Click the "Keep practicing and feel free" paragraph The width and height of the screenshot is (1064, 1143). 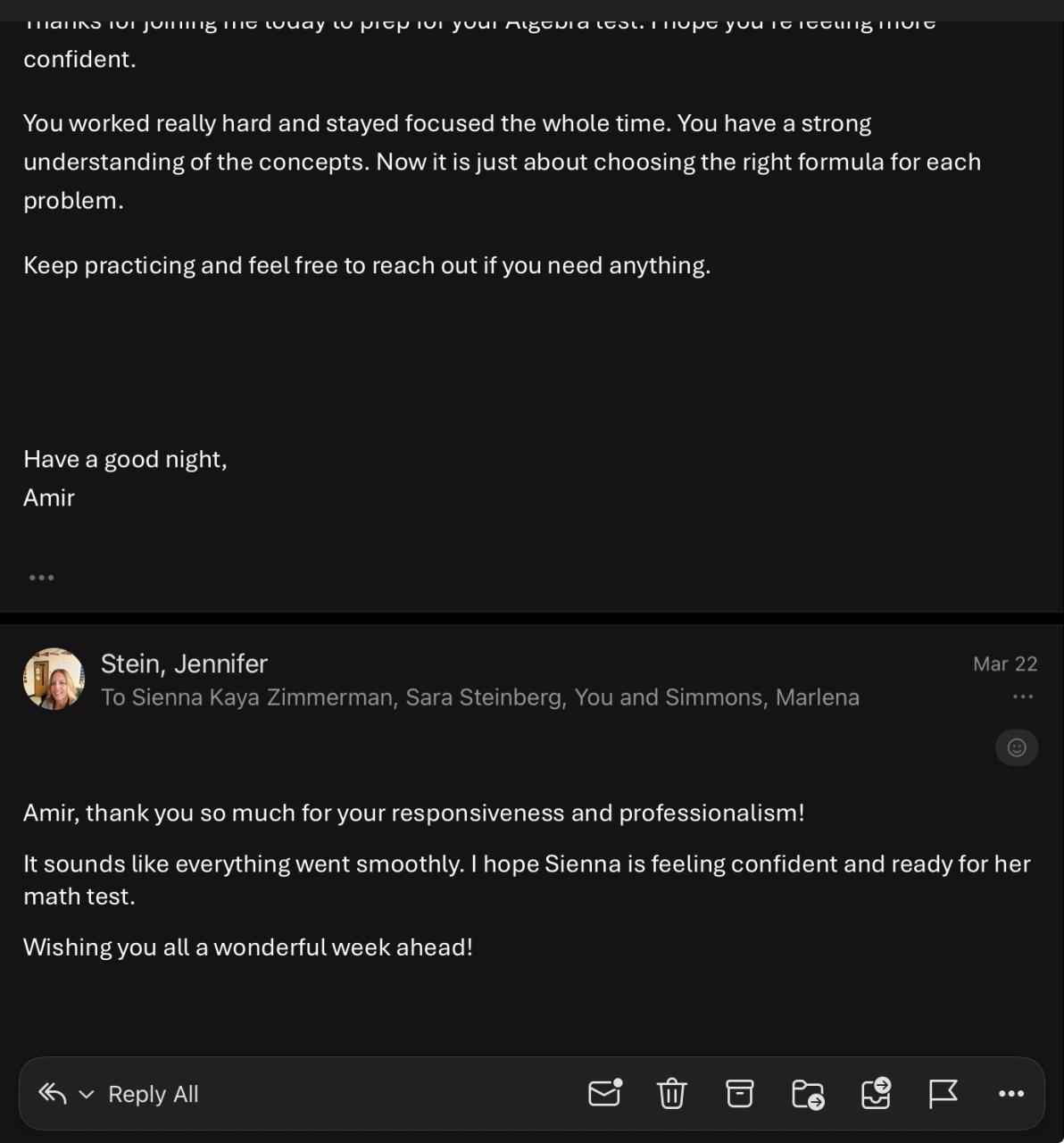(x=367, y=265)
